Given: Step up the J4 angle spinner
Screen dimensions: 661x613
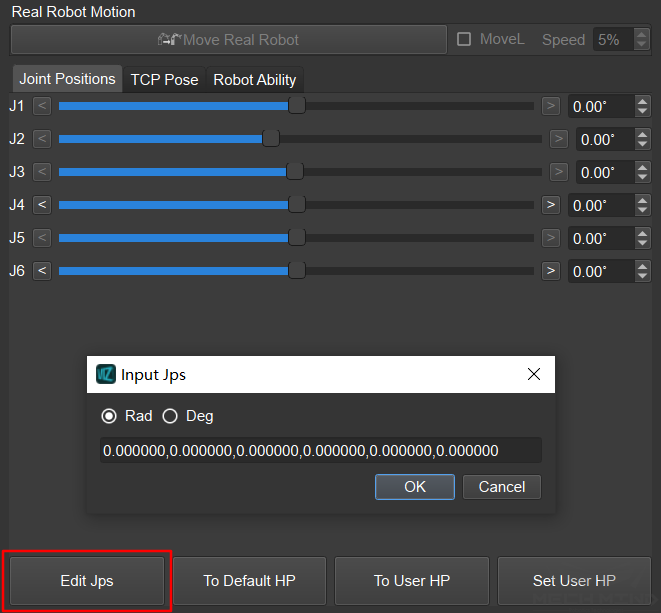Looking at the screenshot, I should tap(642, 200).
